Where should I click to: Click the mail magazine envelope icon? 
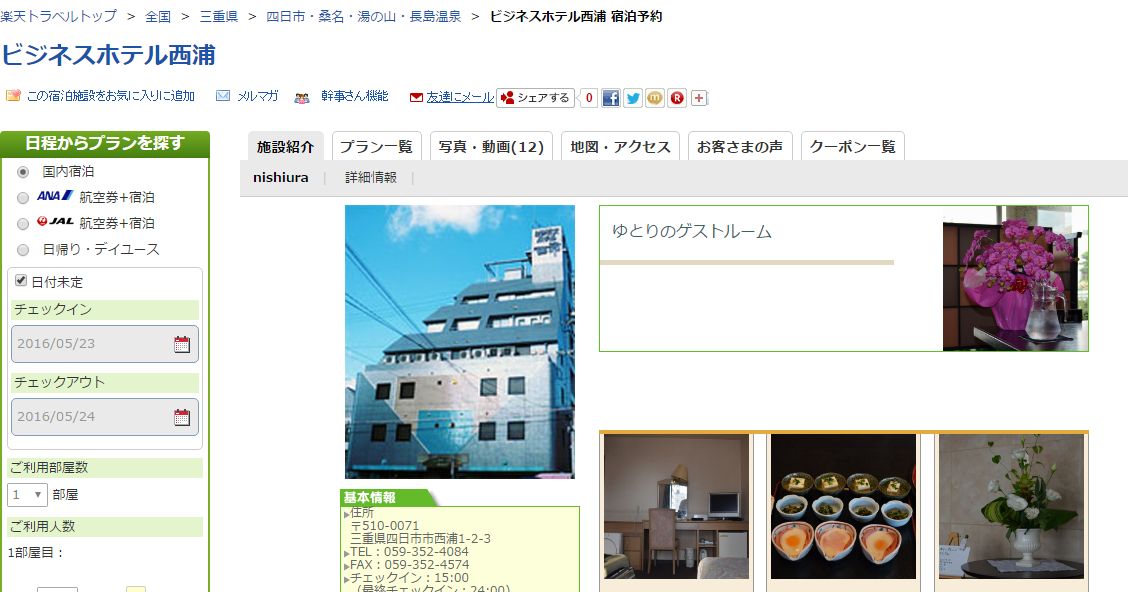[x=224, y=96]
